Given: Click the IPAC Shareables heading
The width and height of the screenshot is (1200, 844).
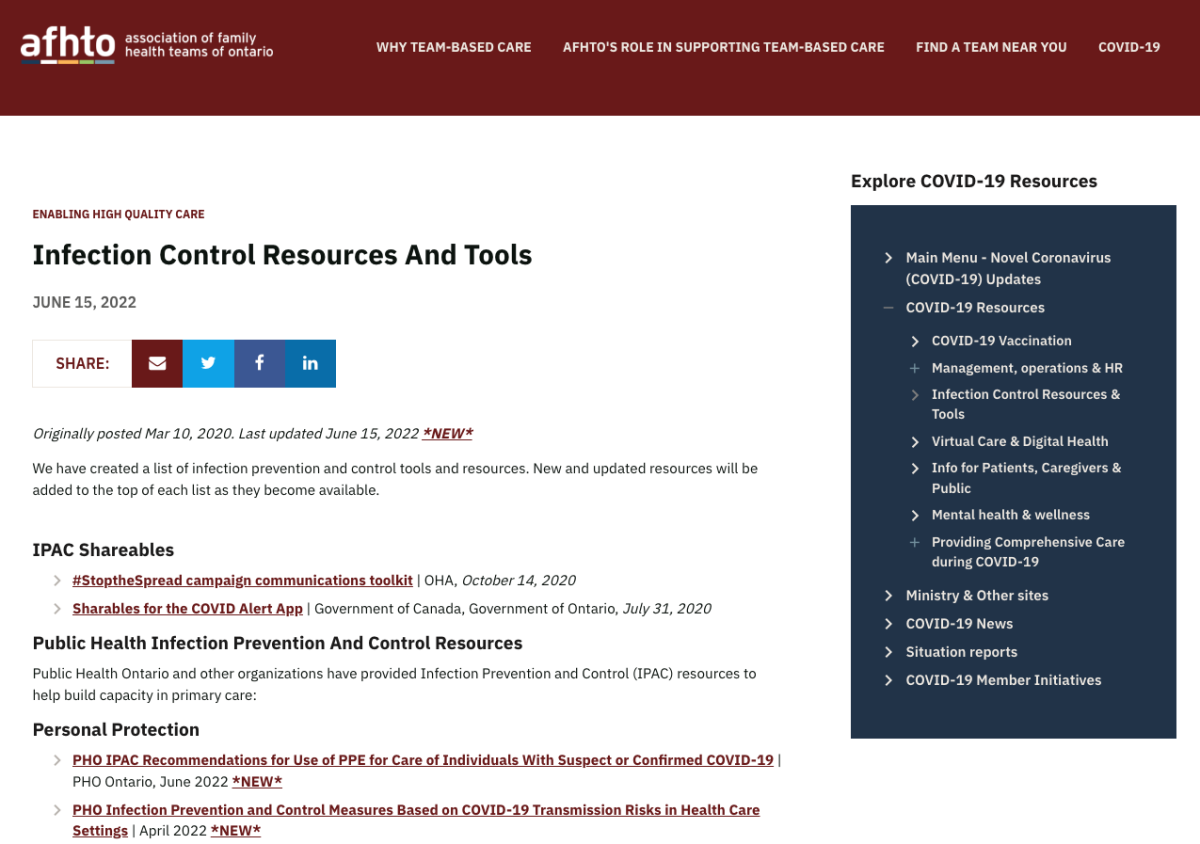Looking at the screenshot, I should [x=103, y=550].
